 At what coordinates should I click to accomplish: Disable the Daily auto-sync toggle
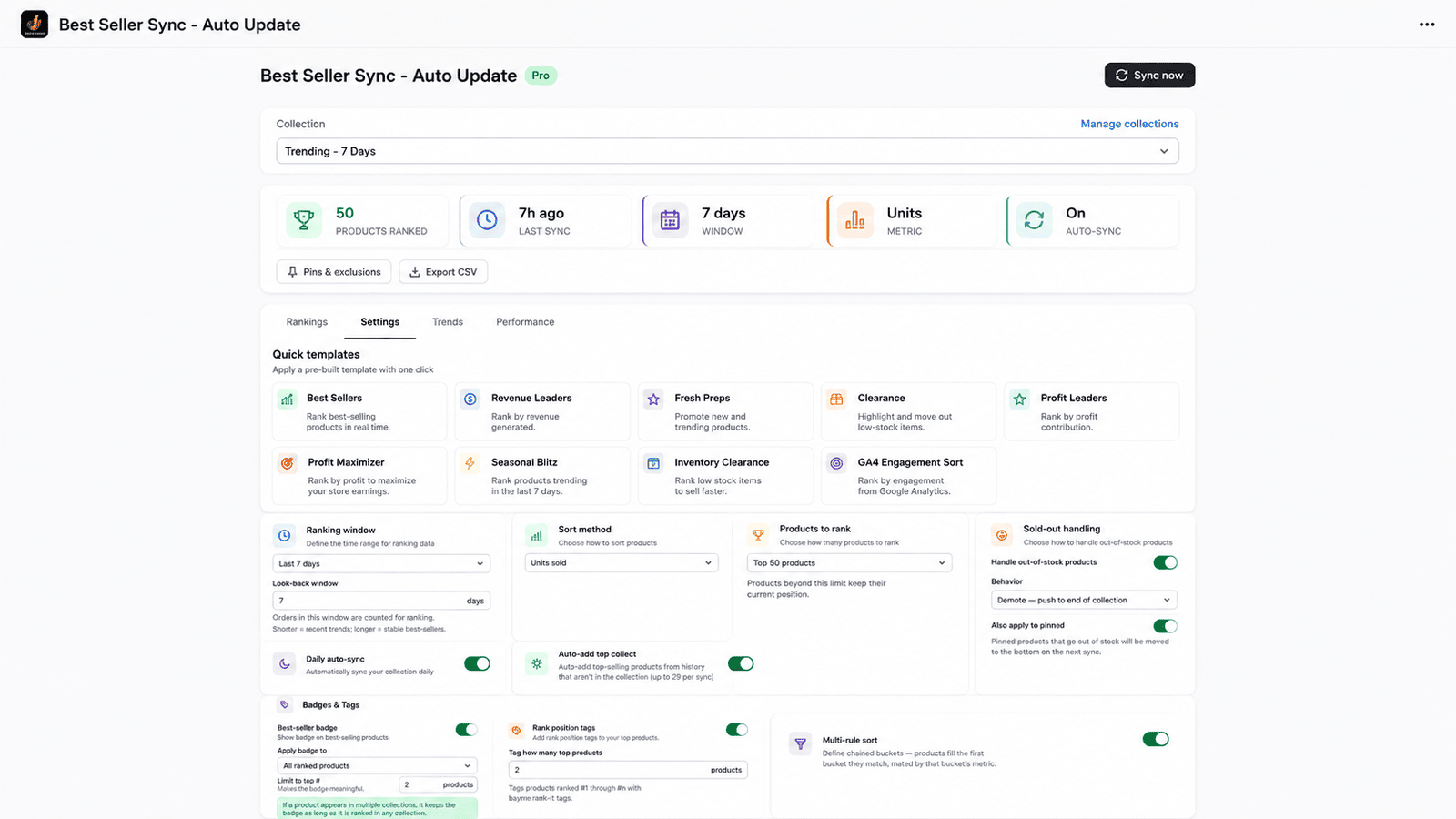tap(477, 663)
